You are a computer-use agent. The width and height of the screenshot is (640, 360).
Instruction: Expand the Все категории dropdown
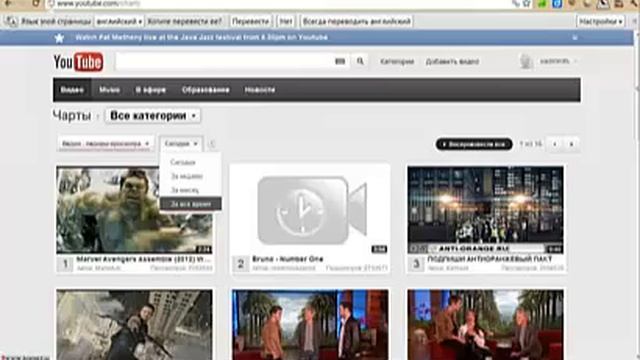(153, 116)
